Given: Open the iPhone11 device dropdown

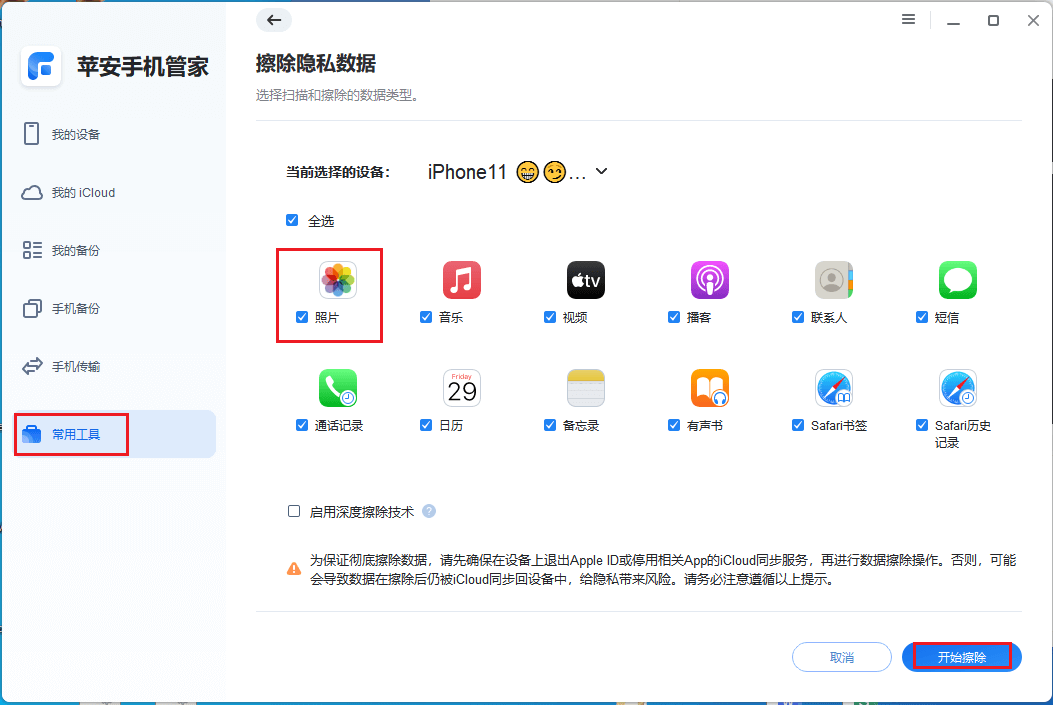Looking at the screenshot, I should click(600, 171).
